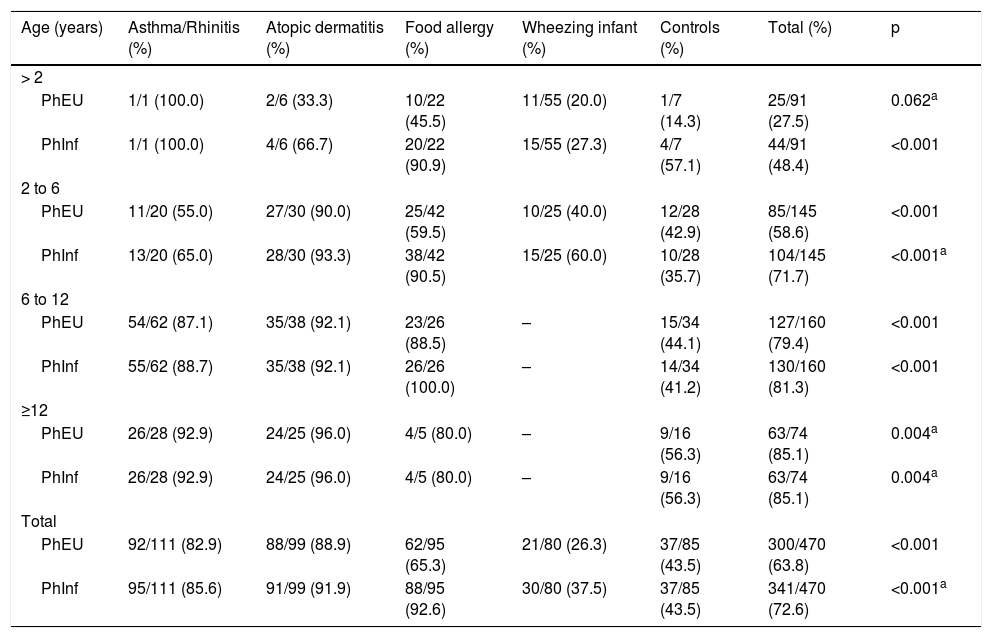992x638 pixels.
Task: Select the Controls (%) column header
Action: 690,37
